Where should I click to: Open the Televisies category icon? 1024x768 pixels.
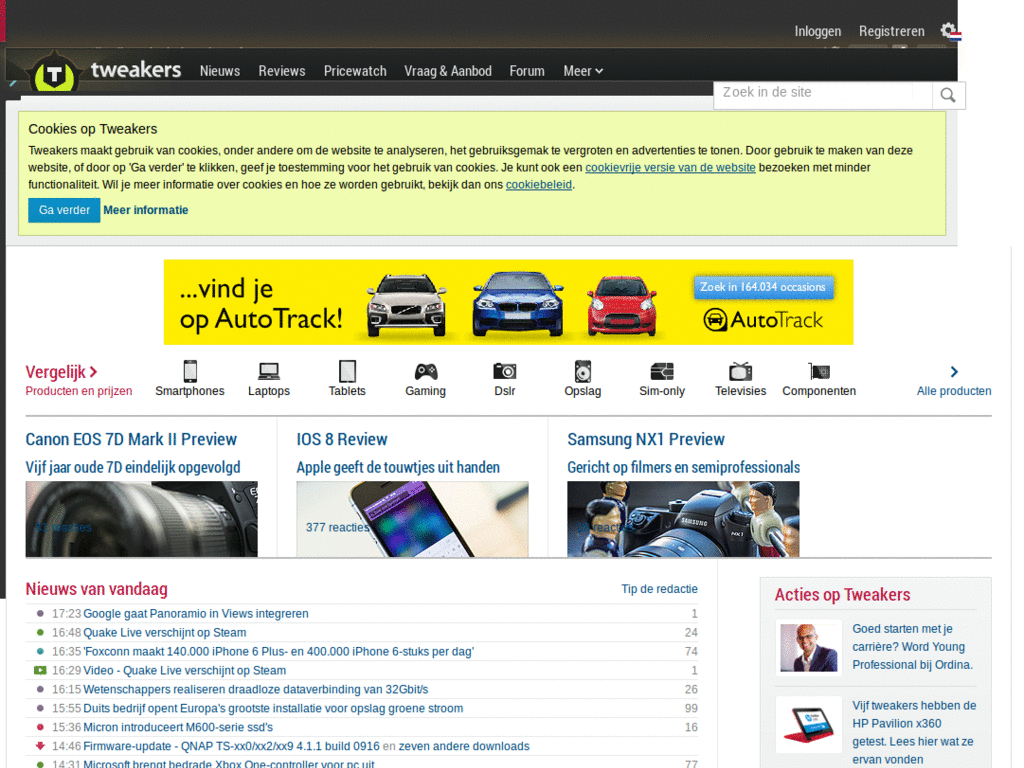(740, 373)
